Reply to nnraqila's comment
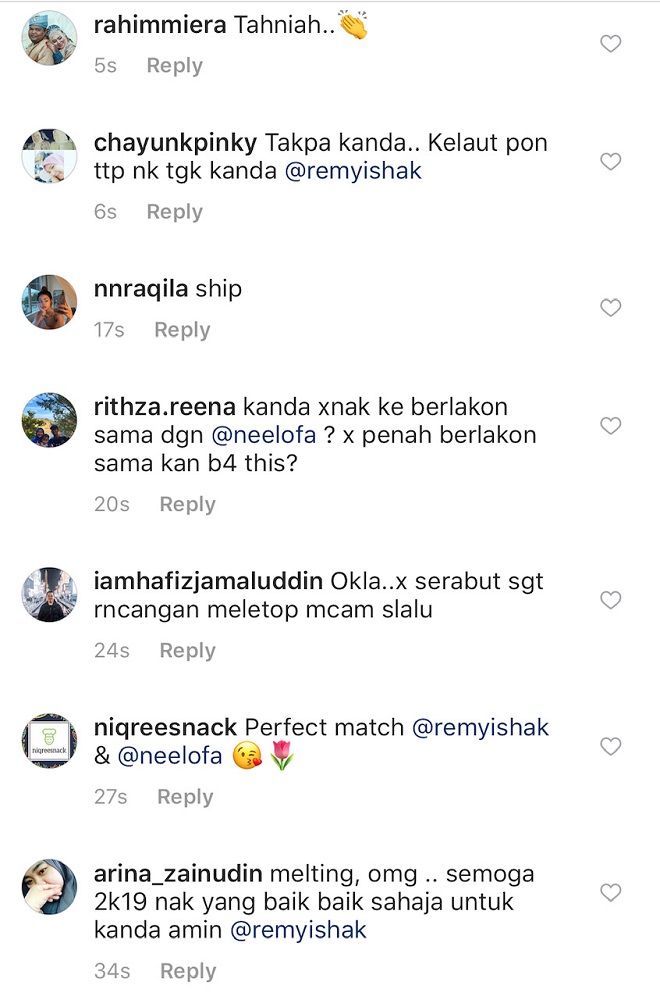This screenshot has width=660, height=1000. point(182,330)
